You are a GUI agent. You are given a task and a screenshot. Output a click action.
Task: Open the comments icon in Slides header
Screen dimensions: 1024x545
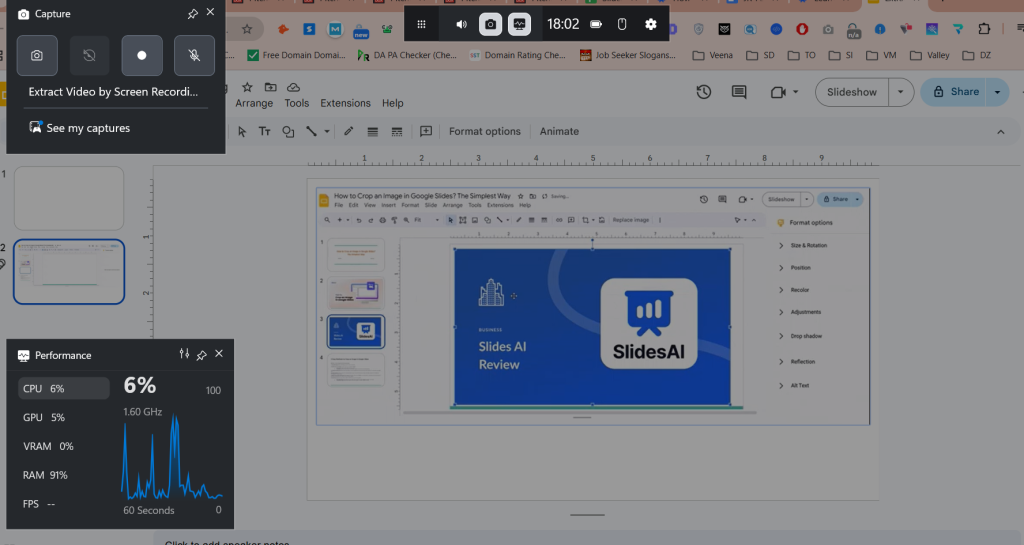pyautogui.click(x=739, y=92)
